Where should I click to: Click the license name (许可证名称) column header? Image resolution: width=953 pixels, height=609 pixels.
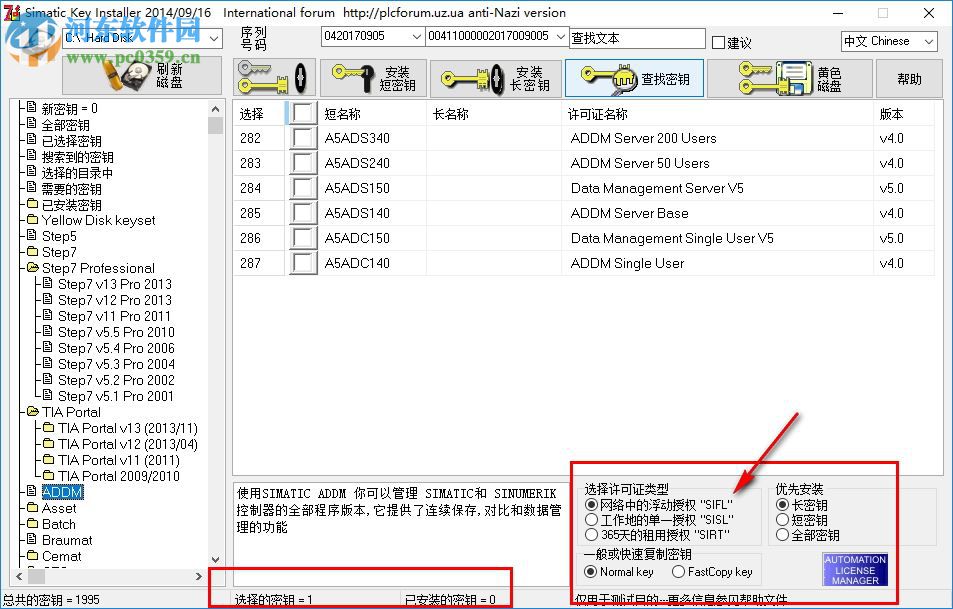[x=717, y=114]
